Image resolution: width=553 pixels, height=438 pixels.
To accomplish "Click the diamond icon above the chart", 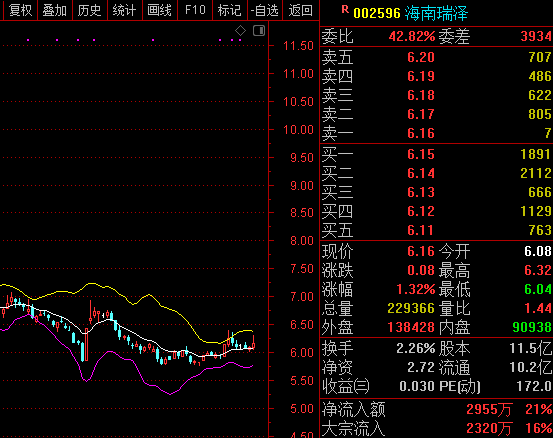I will click(x=241, y=31).
